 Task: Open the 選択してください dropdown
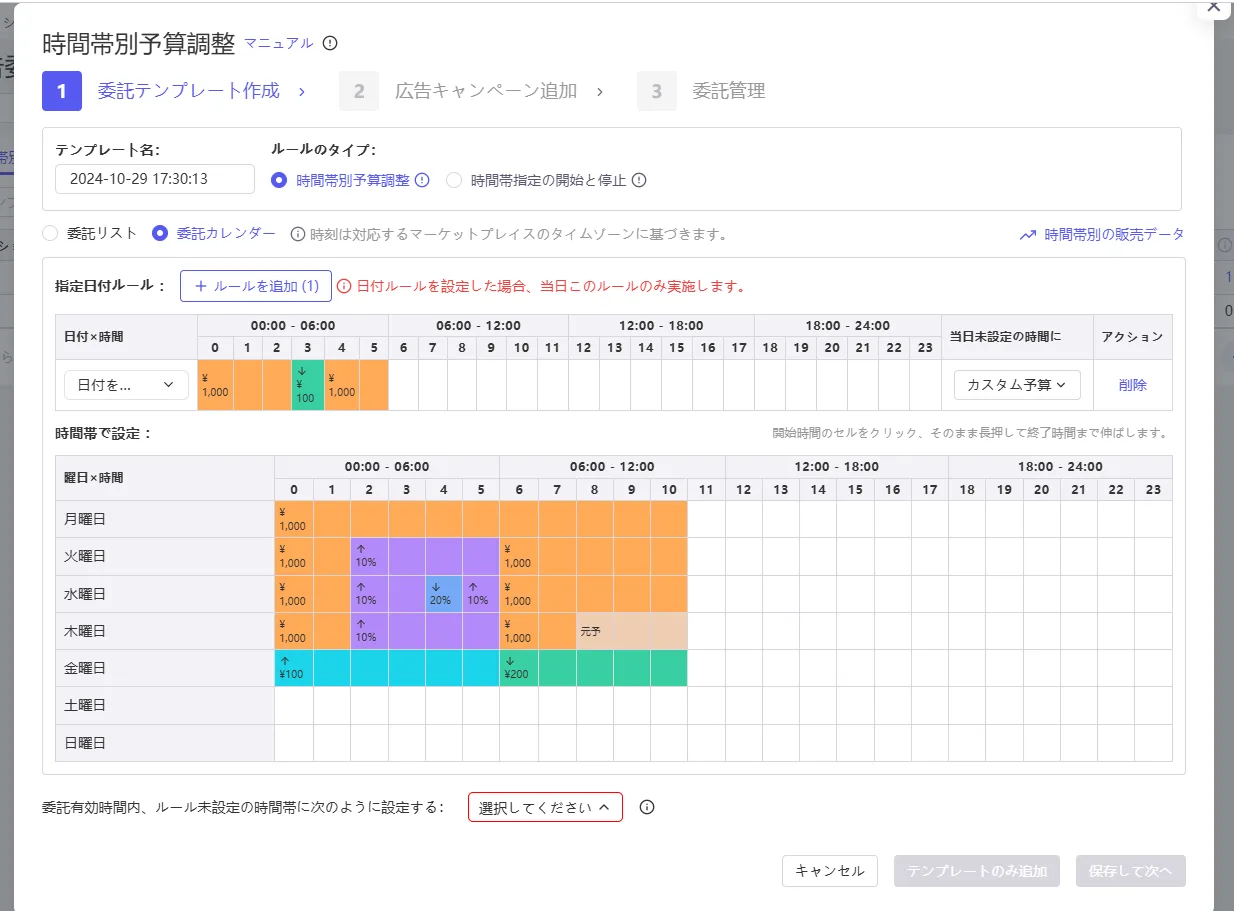click(545, 807)
